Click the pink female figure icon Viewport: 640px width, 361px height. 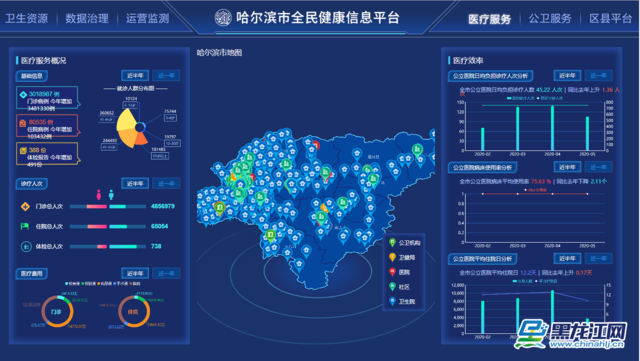coord(99,195)
